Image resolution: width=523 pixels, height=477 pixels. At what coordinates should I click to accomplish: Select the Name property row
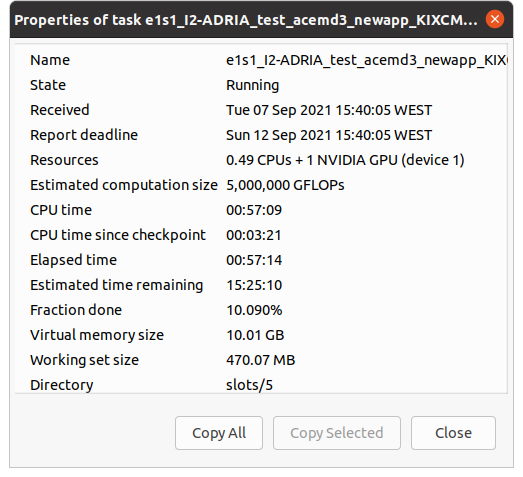coord(261,60)
